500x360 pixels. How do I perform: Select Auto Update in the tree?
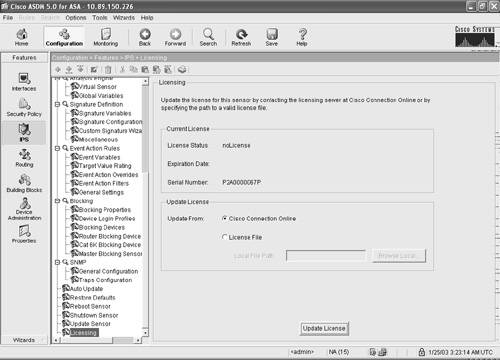(83, 289)
